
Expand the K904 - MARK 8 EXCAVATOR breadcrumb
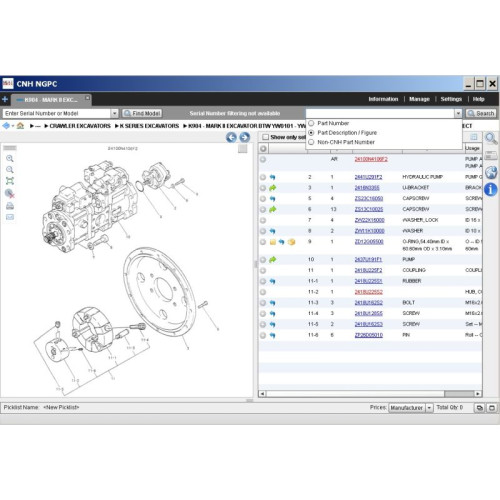coord(185,126)
